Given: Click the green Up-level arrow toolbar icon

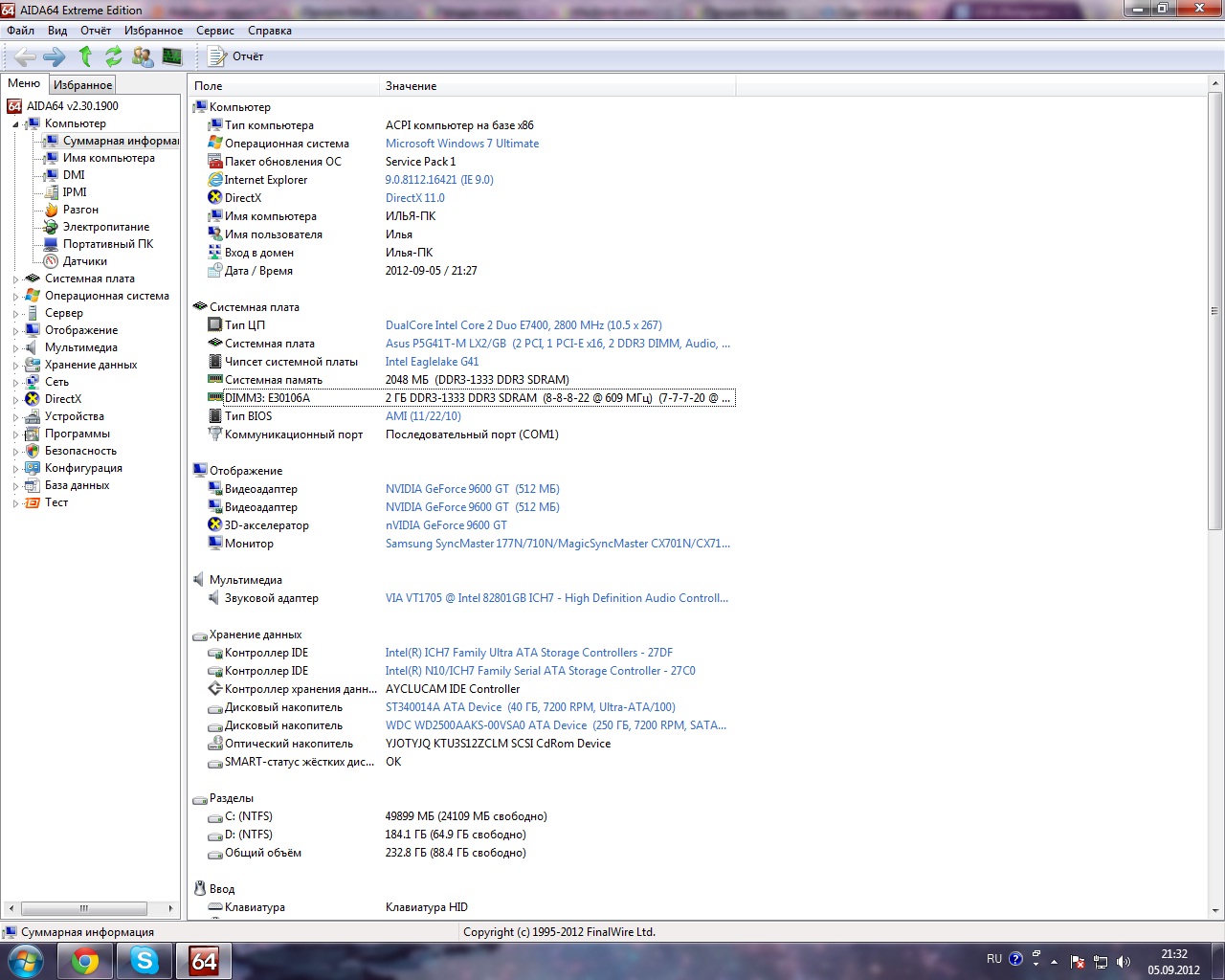Looking at the screenshot, I should click(x=85, y=56).
